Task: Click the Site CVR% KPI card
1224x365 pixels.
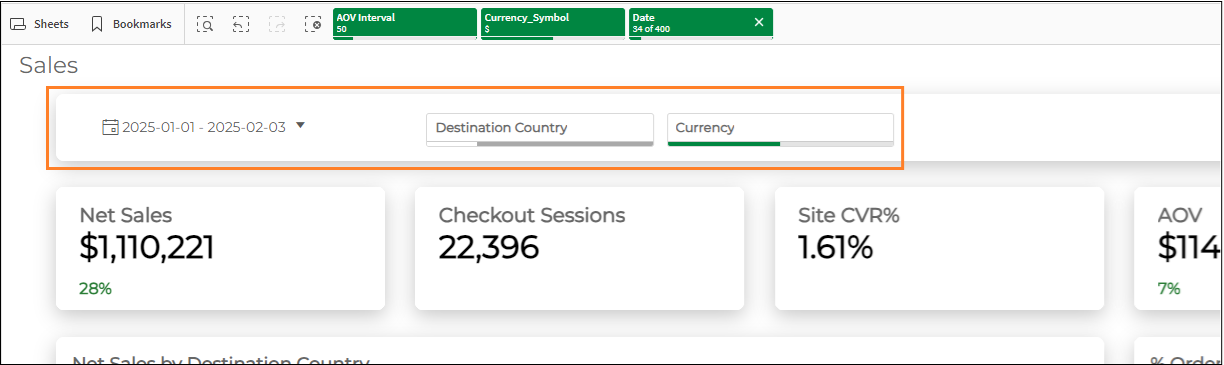Action: coord(939,248)
